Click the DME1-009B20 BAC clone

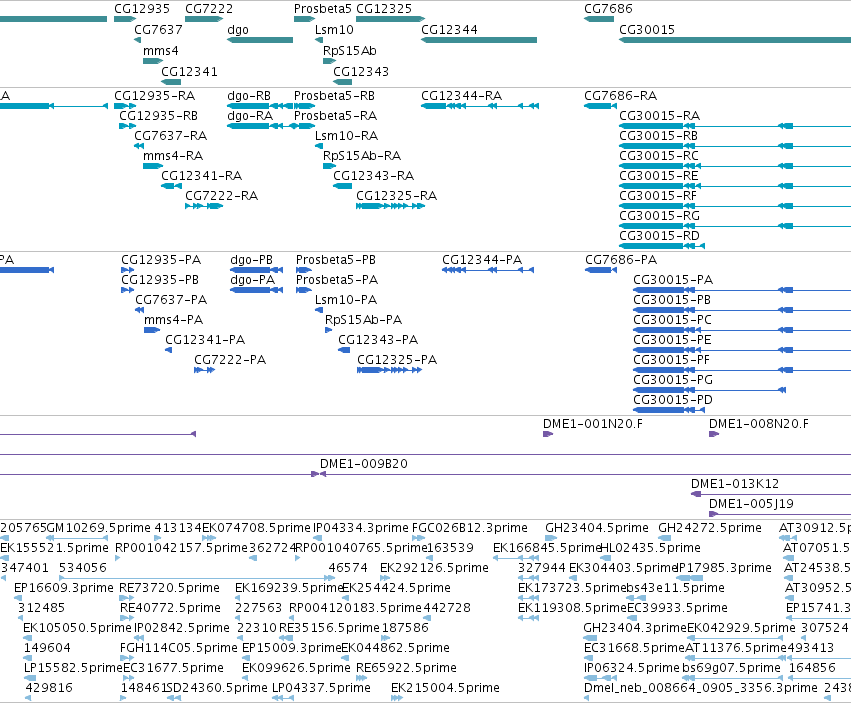coord(586,474)
